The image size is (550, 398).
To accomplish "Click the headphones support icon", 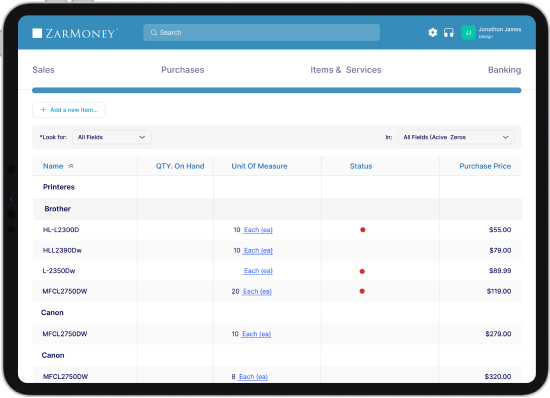I will [x=449, y=33].
